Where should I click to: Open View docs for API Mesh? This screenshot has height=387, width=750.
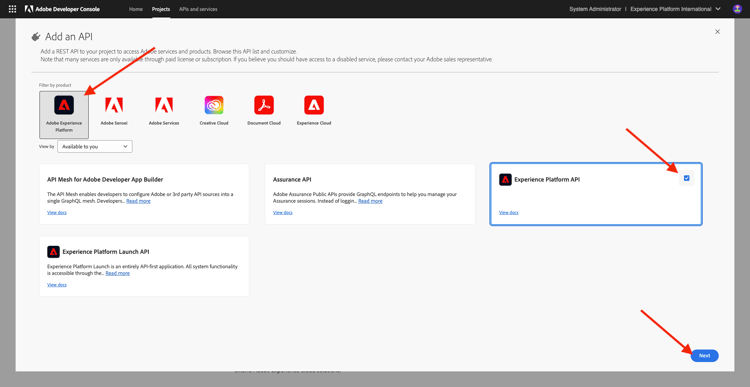tap(57, 212)
